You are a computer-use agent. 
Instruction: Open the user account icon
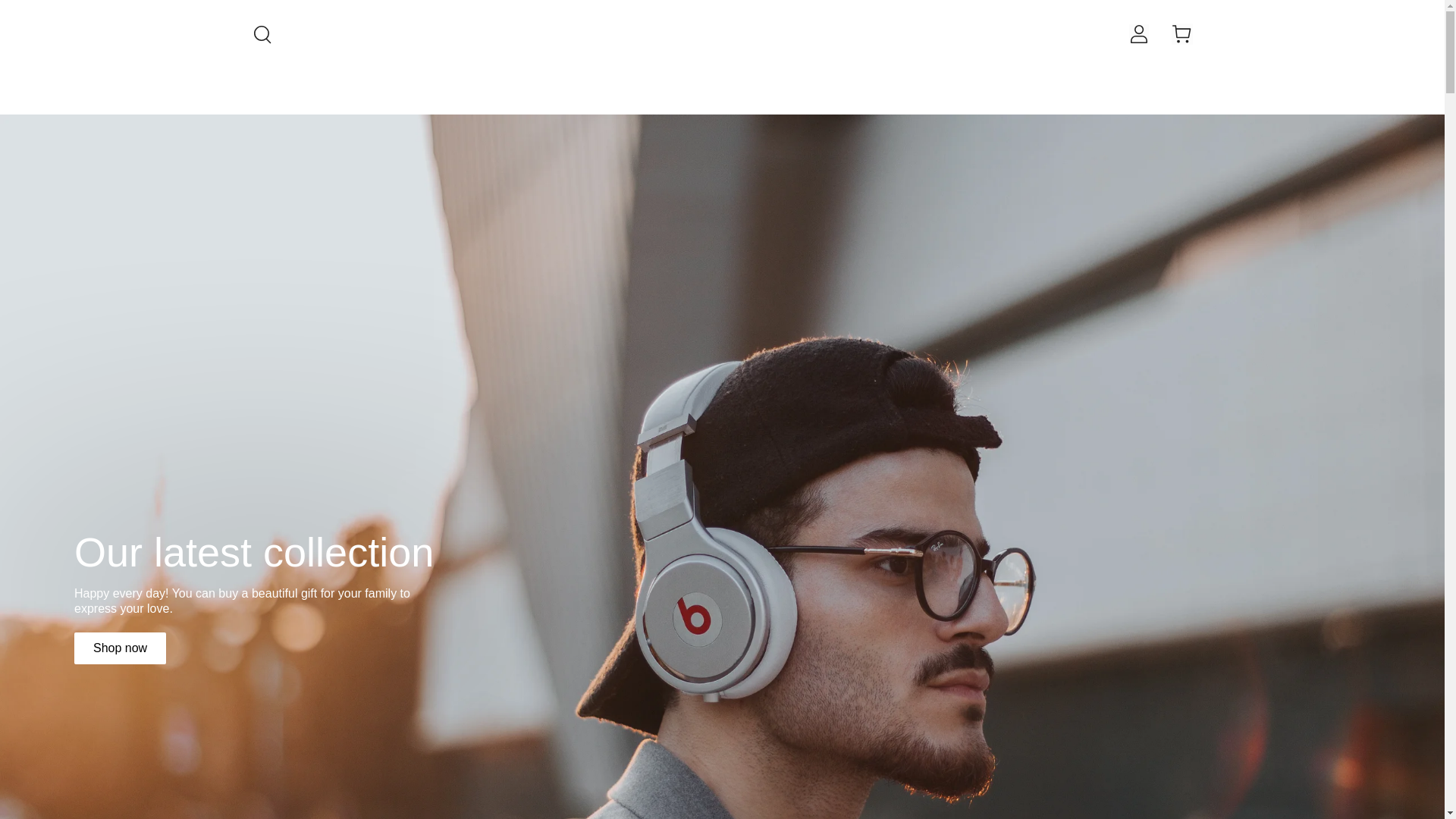pos(1138,34)
